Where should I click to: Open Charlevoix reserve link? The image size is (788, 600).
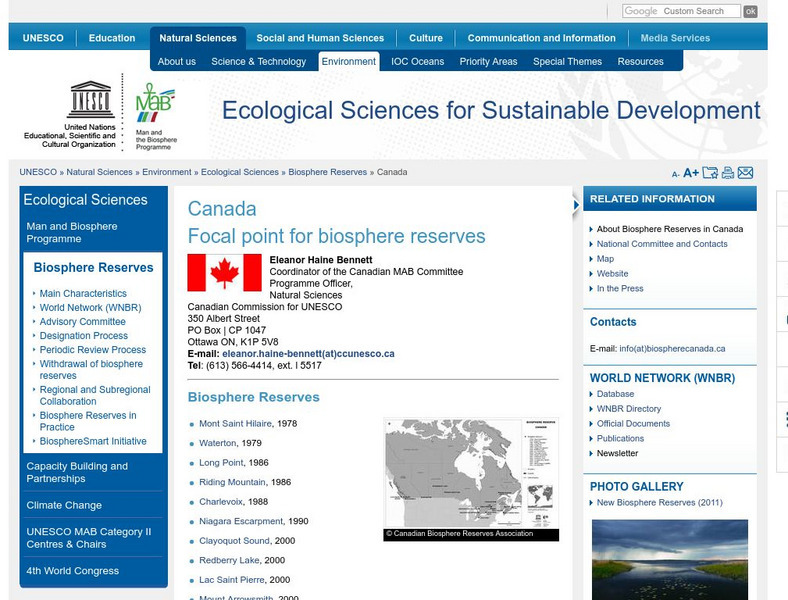[221, 502]
